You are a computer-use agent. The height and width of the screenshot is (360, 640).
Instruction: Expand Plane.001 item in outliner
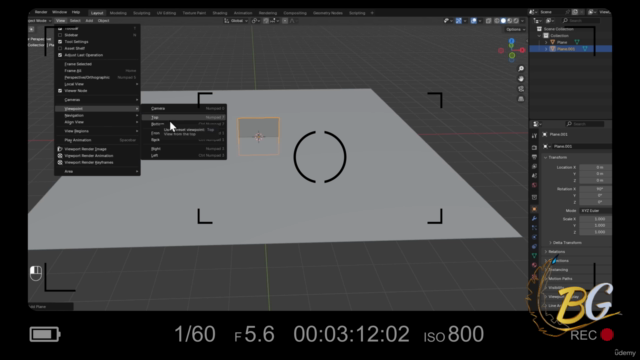pyautogui.click(x=546, y=49)
